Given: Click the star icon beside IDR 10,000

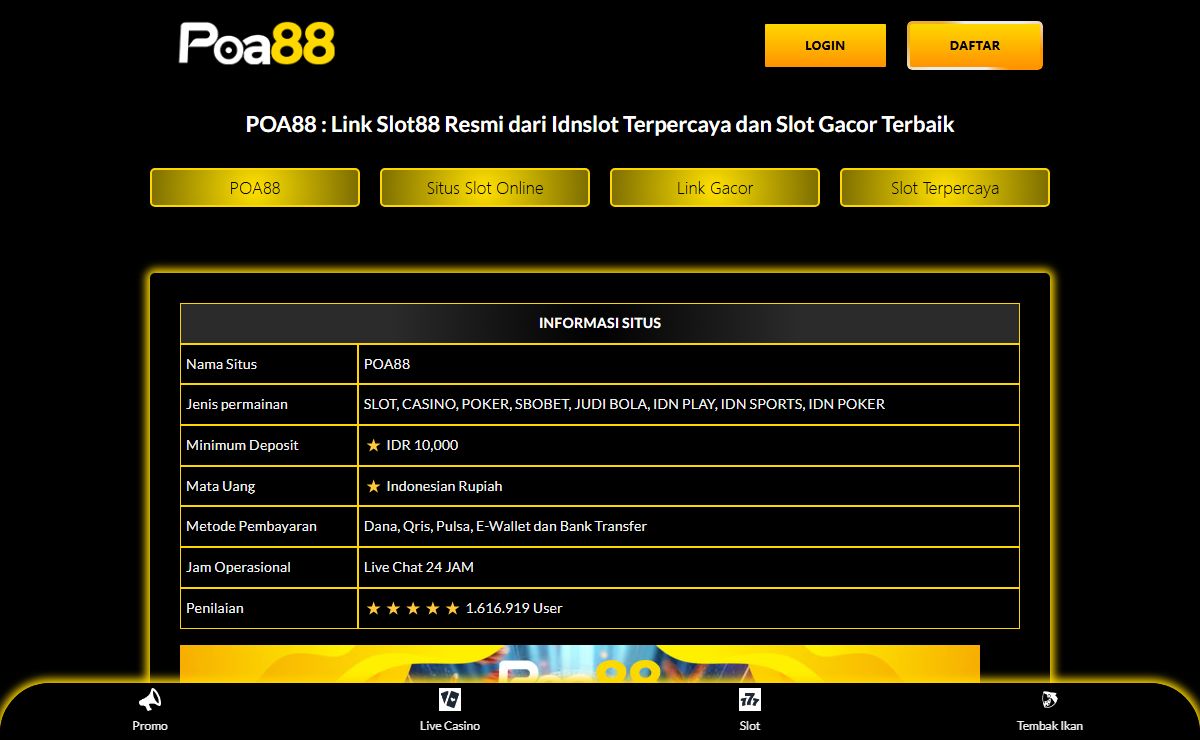Looking at the screenshot, I should pyautogui.click(x=373, y=445).
